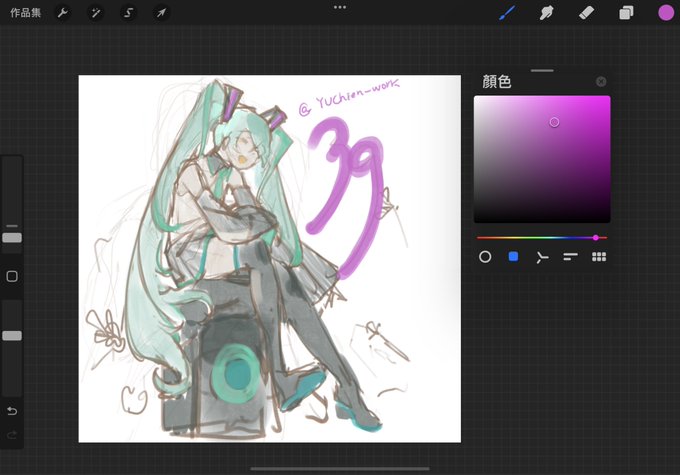Click the brush size slider handle
680x475 pixels.
pos(12,238)
